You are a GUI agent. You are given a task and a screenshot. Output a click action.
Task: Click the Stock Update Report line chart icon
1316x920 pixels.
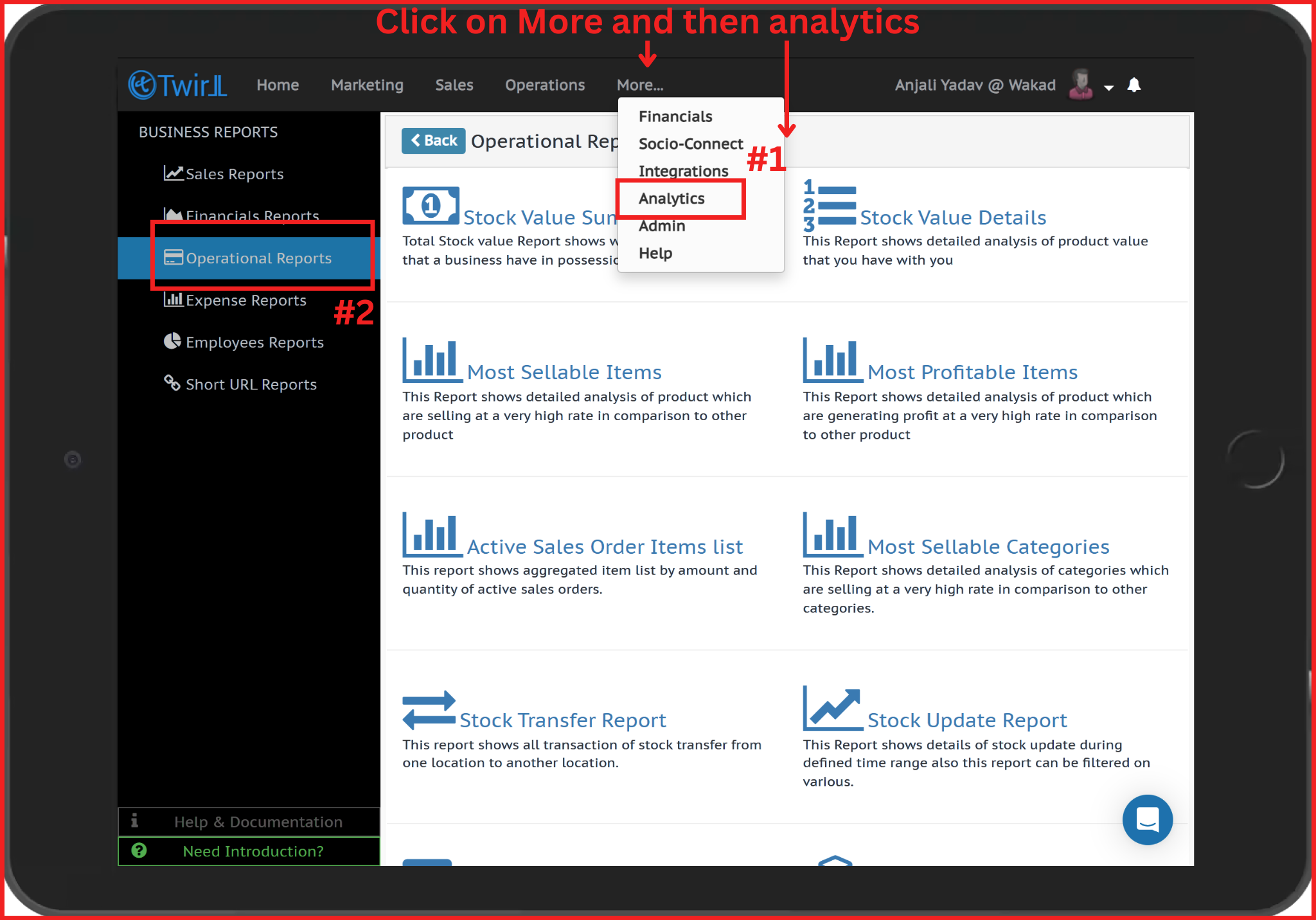(832, 709)
